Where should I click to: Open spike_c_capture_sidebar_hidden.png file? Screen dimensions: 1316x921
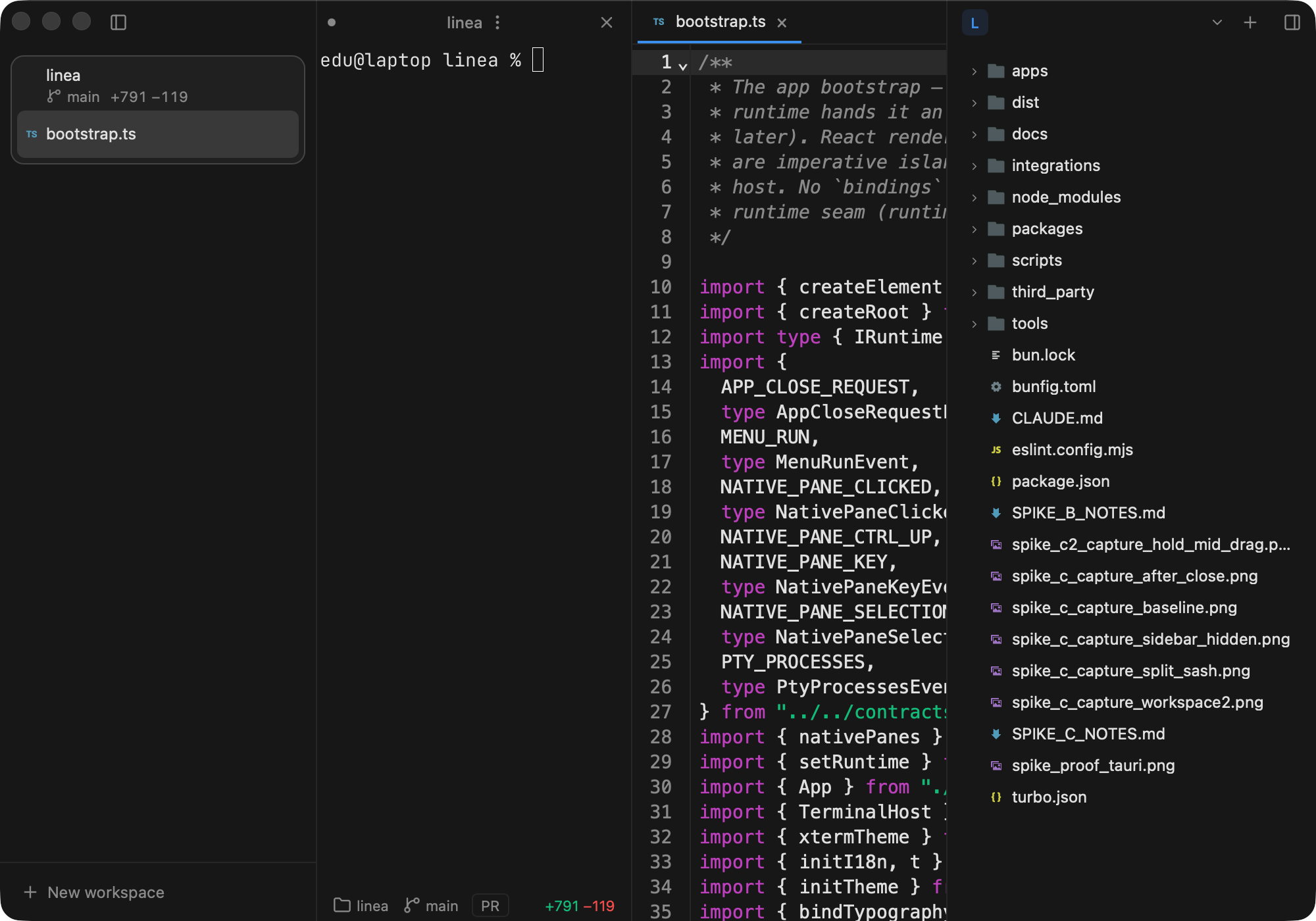(1132, 639)
